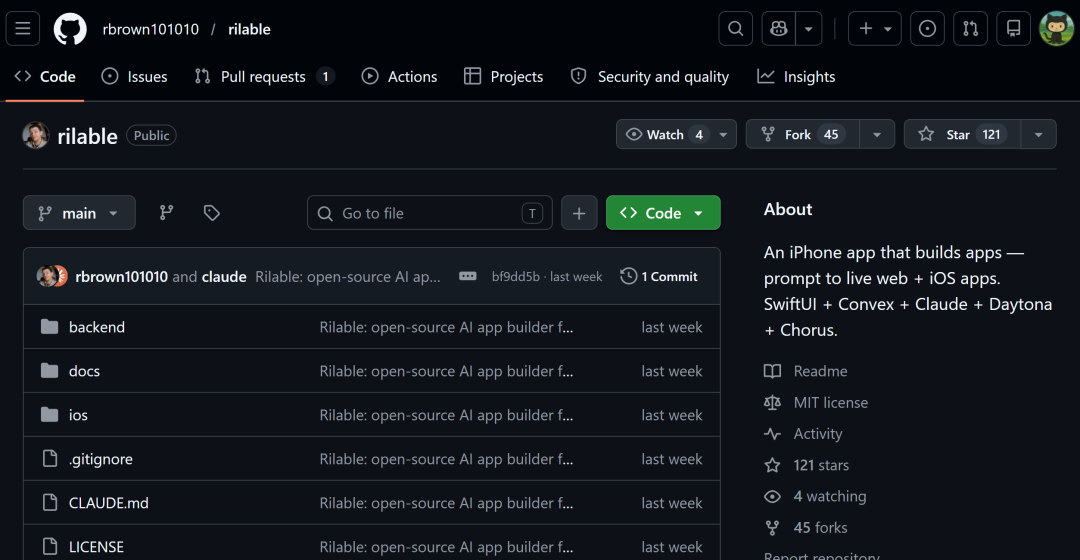
Task: Open the green Code dropdown button
Action: (663, 213)
